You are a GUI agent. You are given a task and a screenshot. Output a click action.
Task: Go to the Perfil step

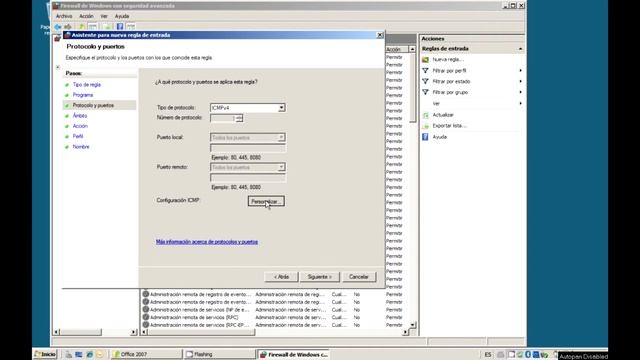(78, 136)
